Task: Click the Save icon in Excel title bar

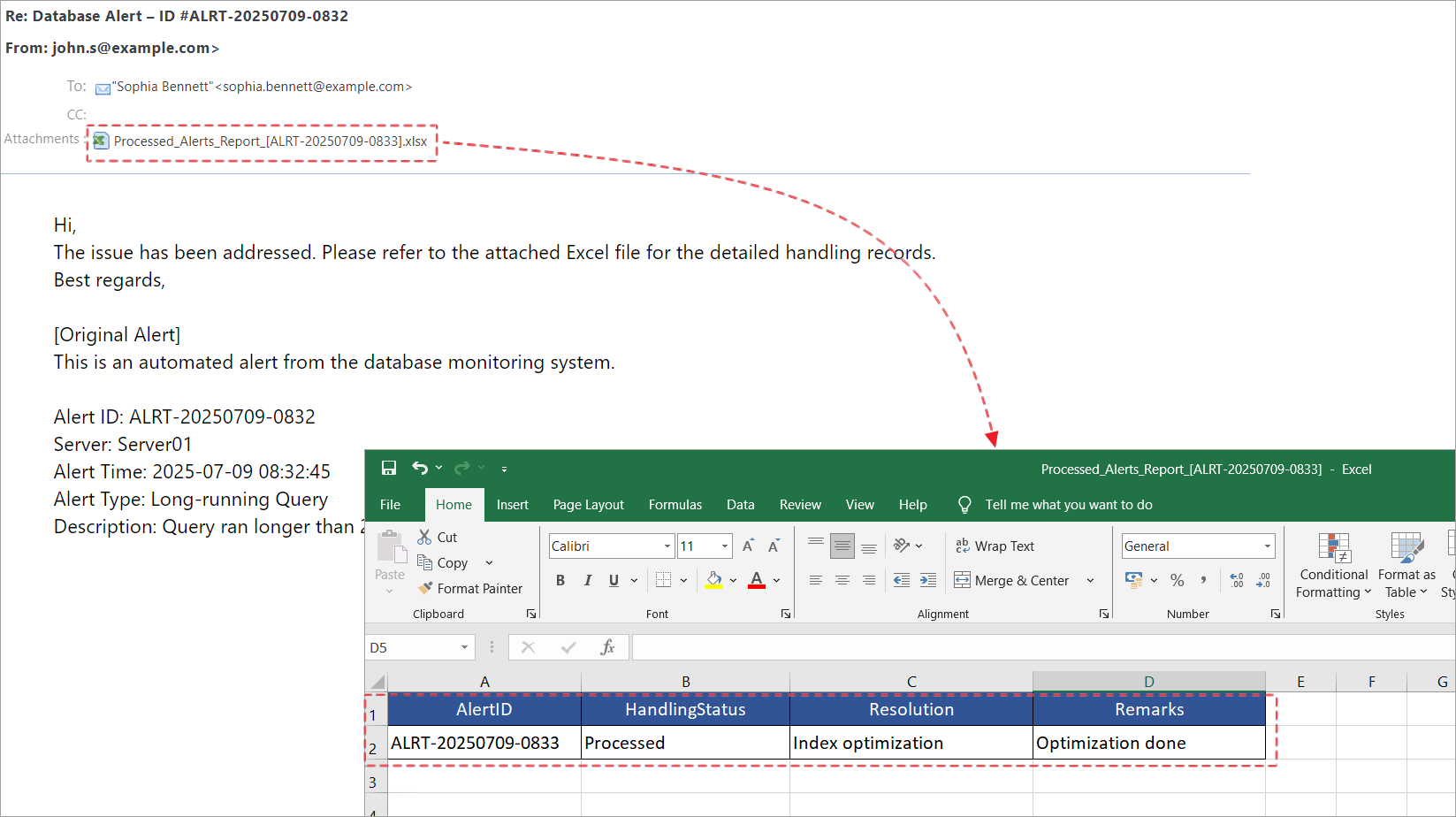Action: [389, 468]
